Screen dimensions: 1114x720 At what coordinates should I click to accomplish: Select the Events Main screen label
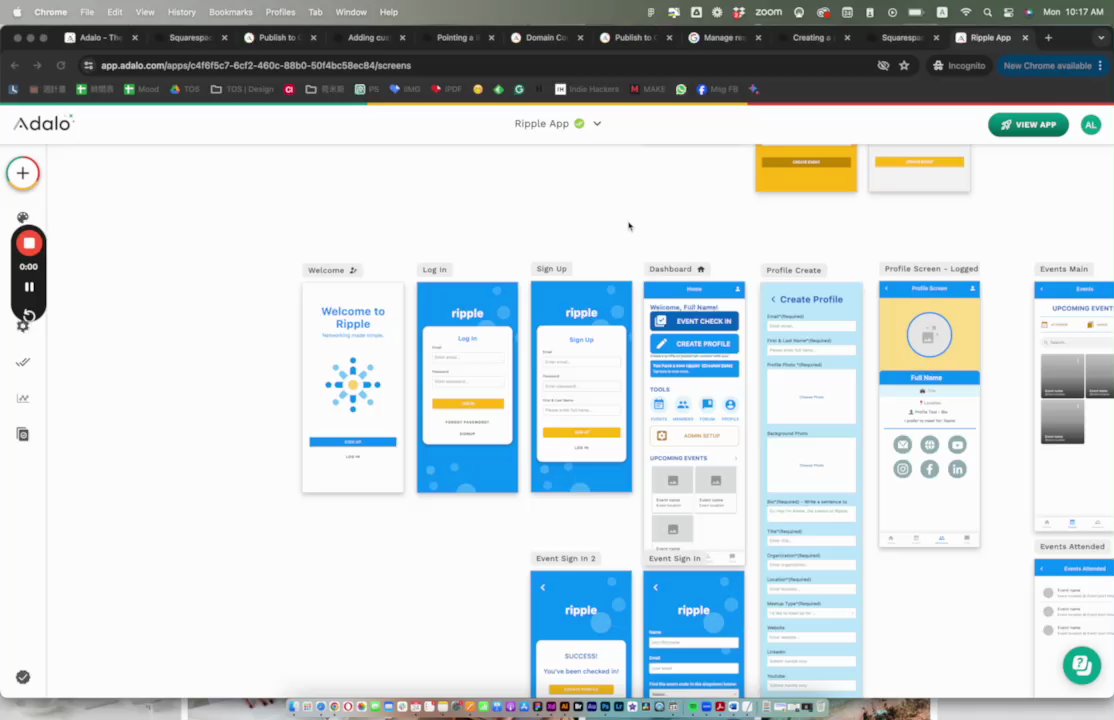click(1064, 269)
